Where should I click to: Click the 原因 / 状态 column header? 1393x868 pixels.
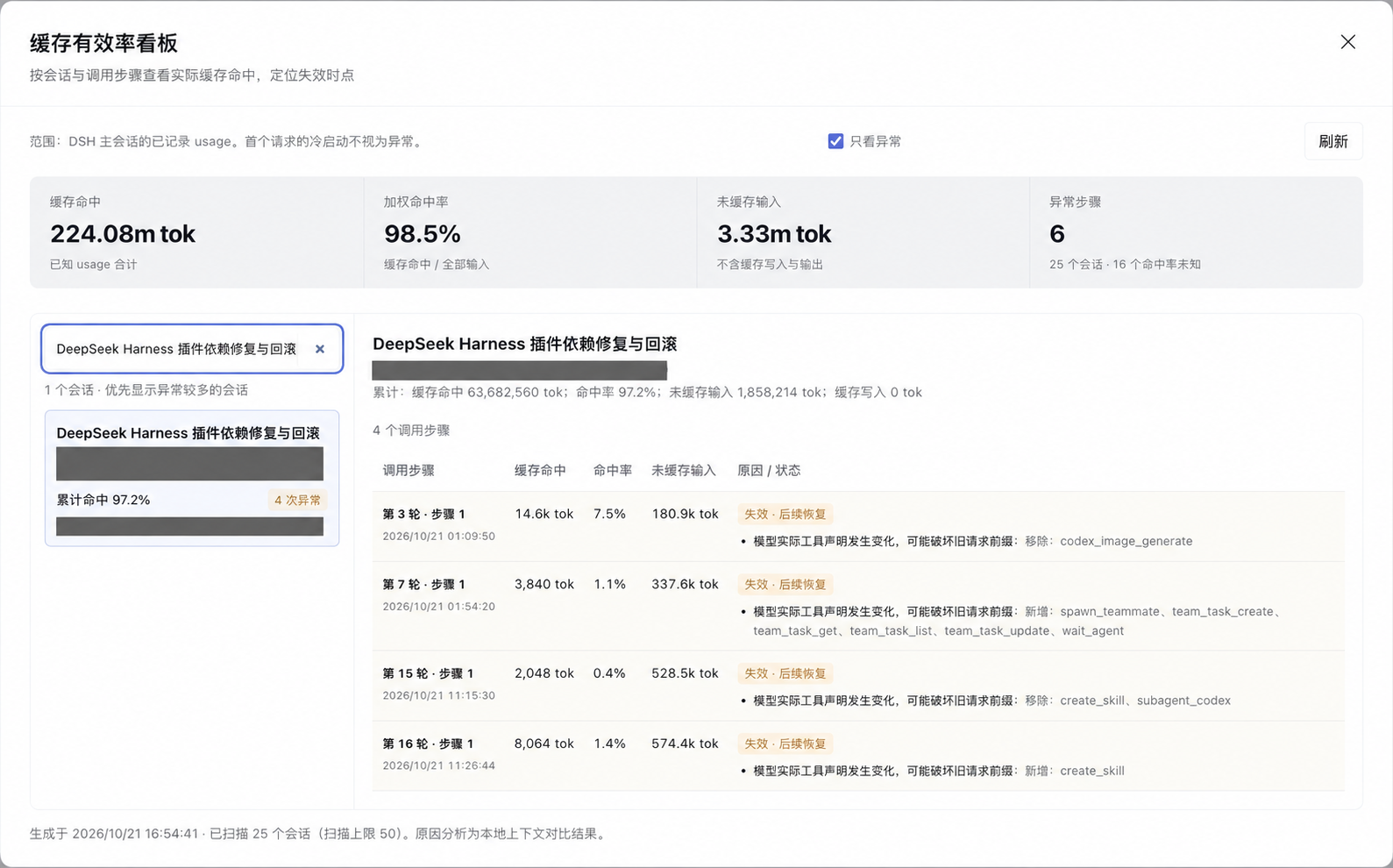[x=769, y=470]
